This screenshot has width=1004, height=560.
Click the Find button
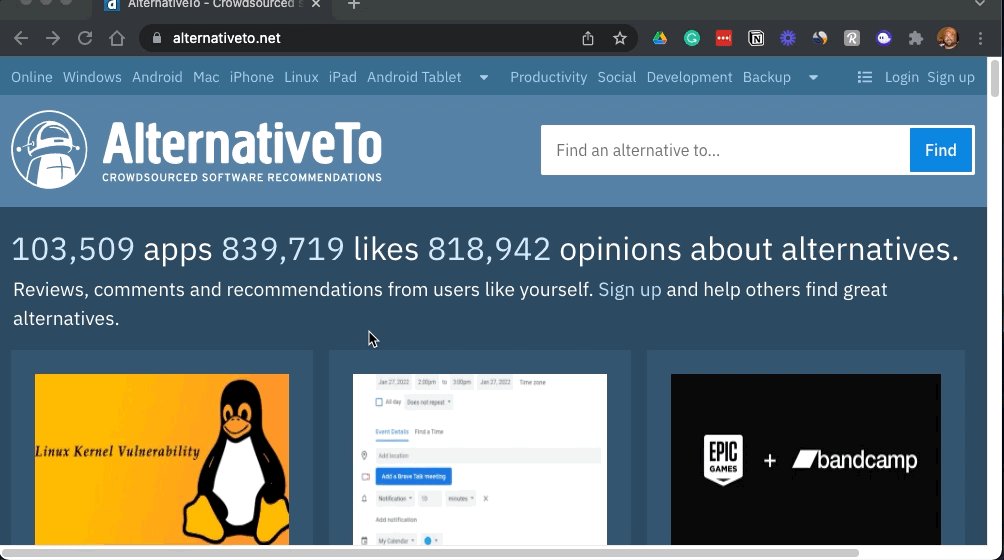pos(941,150)
